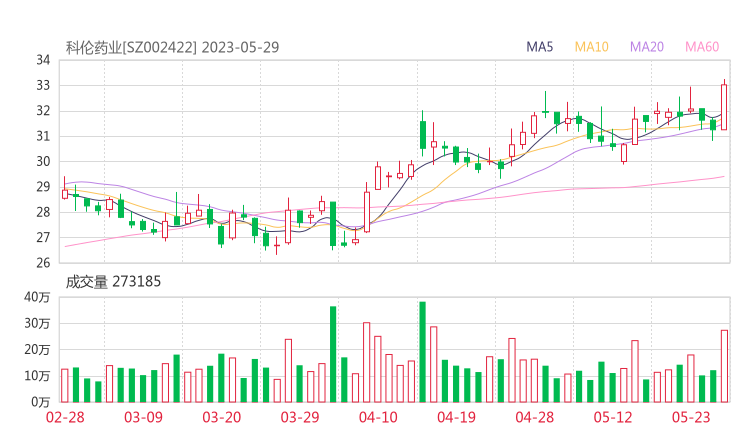Click the MA60 legend label
740x440 pixels.
click(702, 47)
